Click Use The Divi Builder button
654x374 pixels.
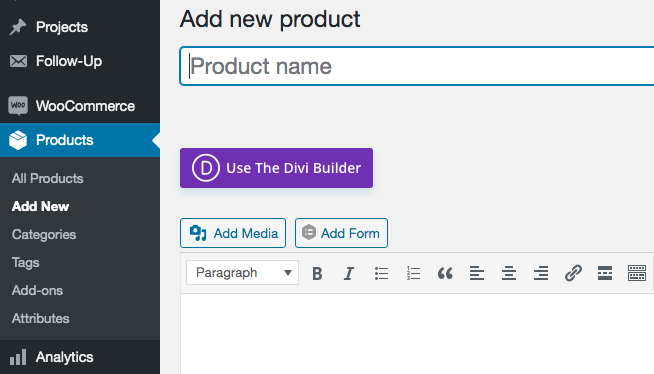pos(277,168)
